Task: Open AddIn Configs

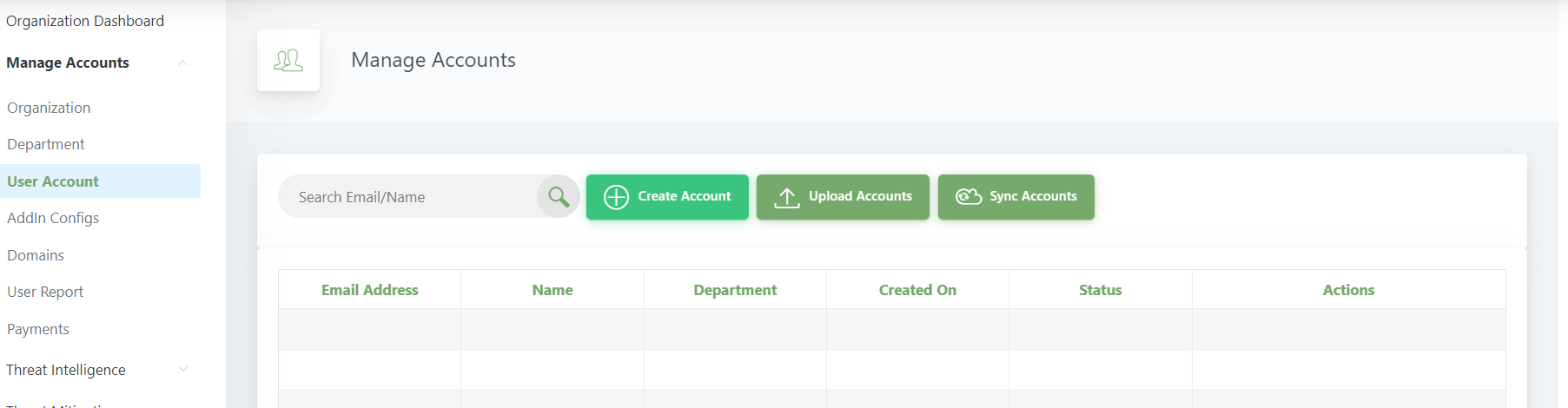Action: pyautogui.click(x=53, y=218)
